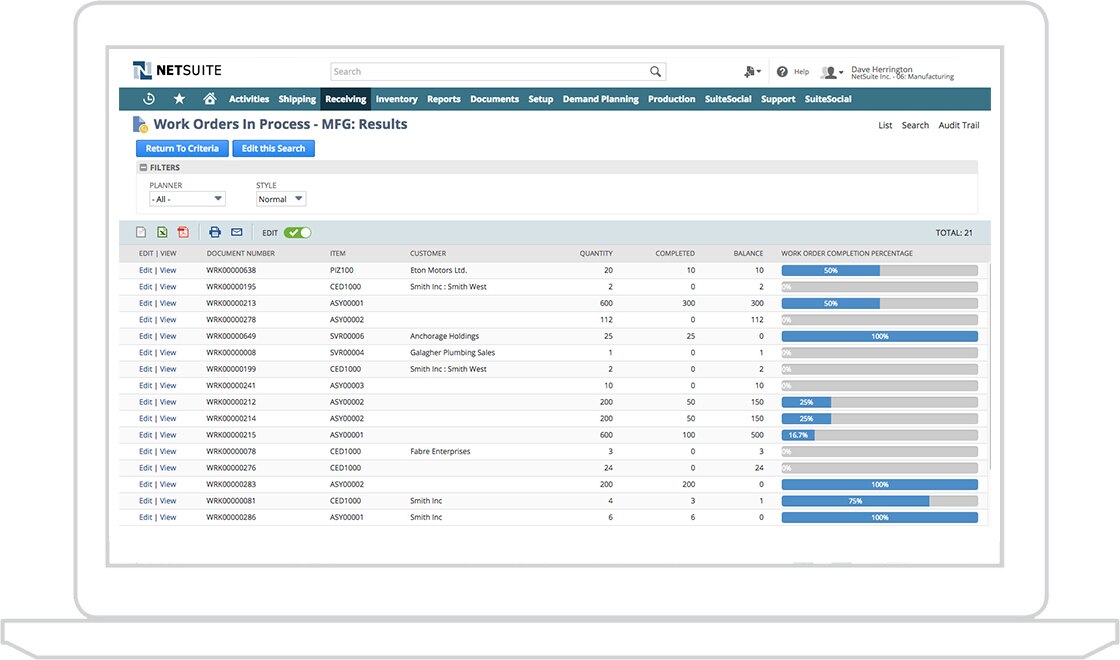Viewport: 1120px width, 660px height.
Task: Click the Edit this Search button
Action: coord(274,148)
